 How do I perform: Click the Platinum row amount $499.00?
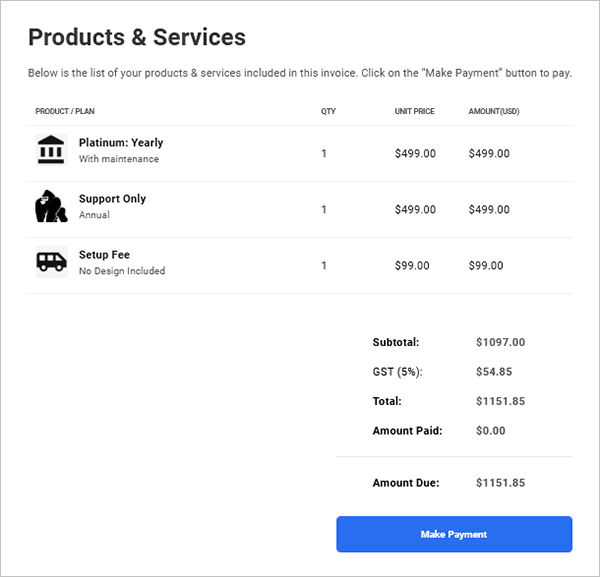pyautogui.click(x=489, y=153)
